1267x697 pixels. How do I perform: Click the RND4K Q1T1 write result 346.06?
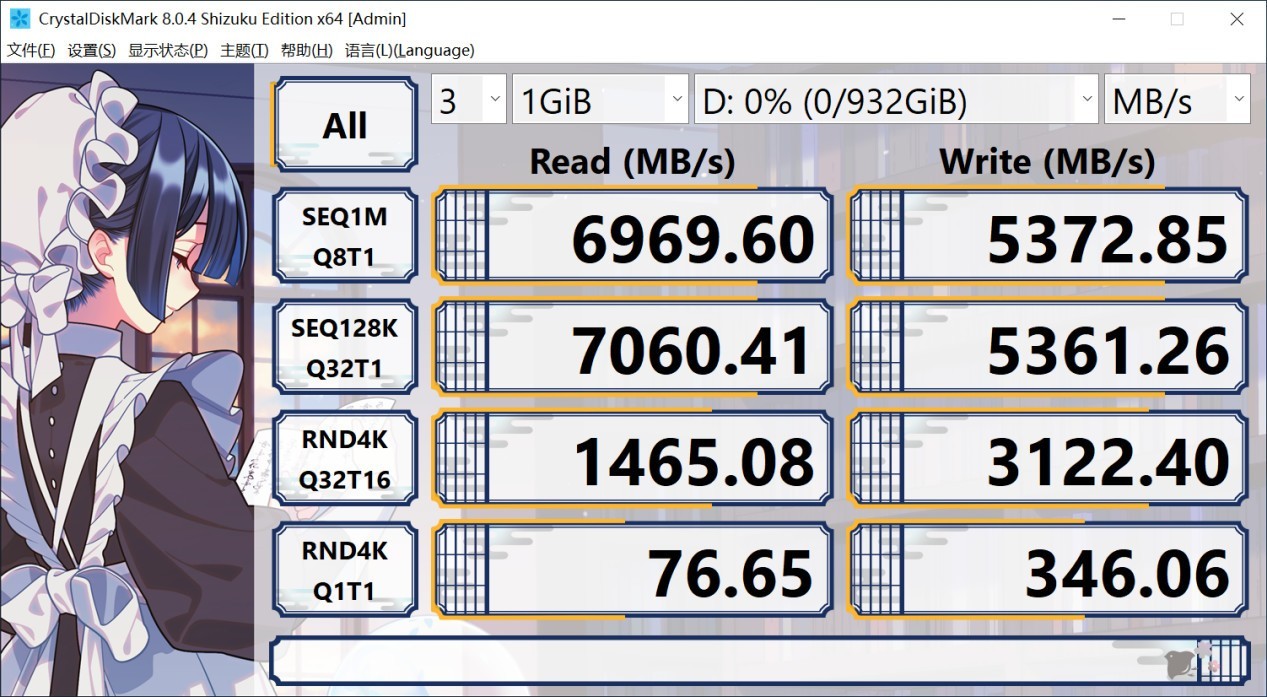pyautogui.click(x=1047, y=571)
